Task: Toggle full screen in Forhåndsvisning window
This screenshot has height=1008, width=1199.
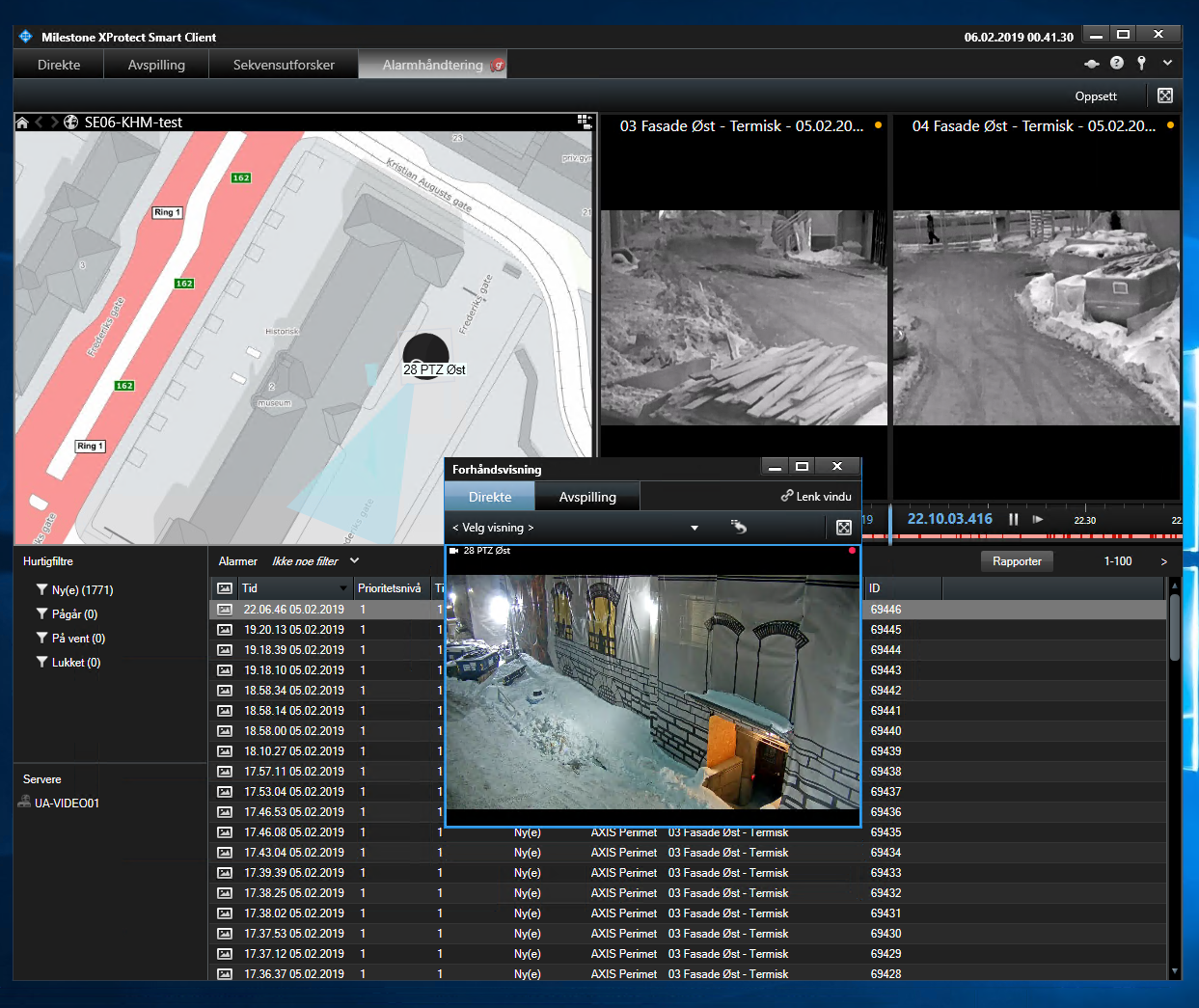Action: pyautogui.click(x=844, y=528)
